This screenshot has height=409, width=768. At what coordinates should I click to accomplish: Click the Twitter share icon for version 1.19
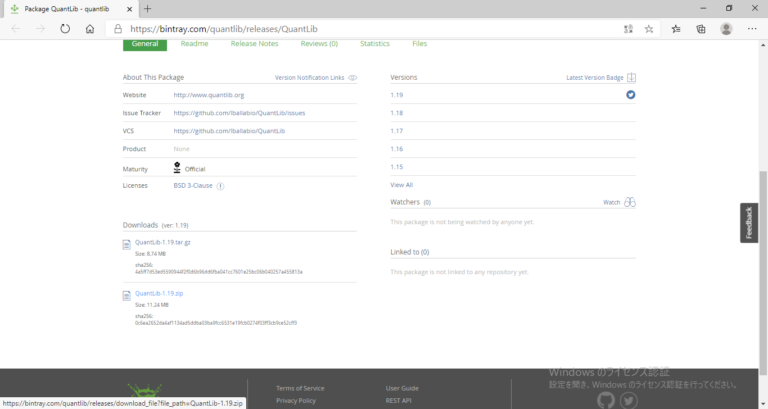click(631, 95)
